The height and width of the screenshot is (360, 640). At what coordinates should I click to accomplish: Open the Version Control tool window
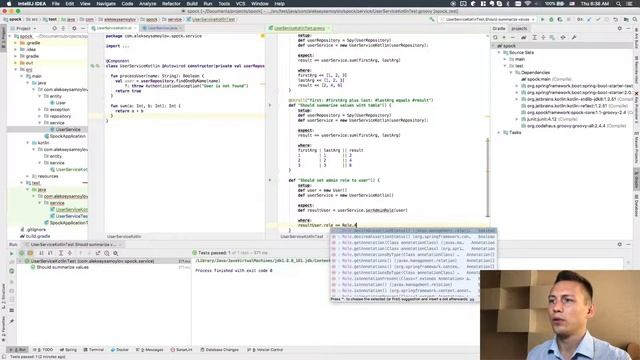(265, 350)
